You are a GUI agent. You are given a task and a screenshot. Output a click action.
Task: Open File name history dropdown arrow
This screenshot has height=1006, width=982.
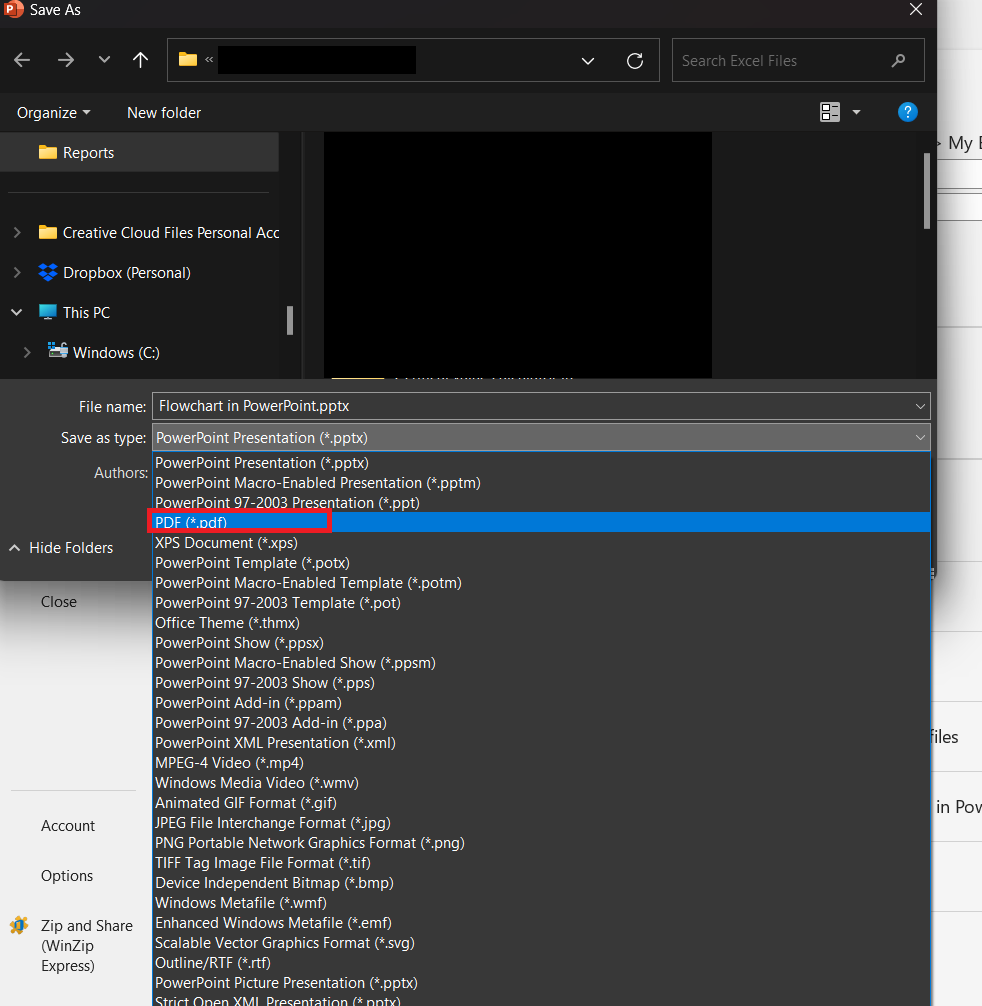point(920,406)
